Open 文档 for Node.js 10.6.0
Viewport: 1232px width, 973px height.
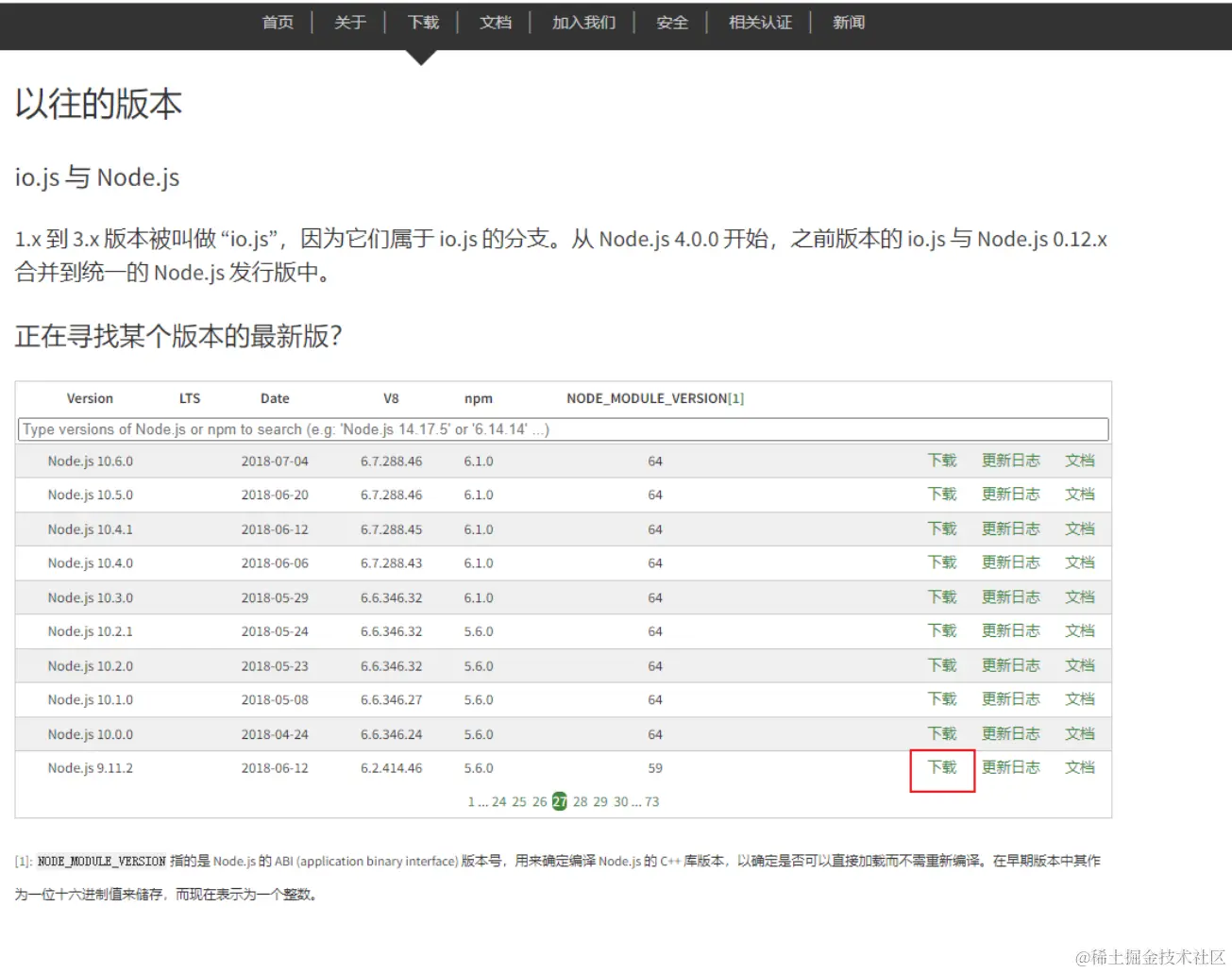click(1080, 461)
